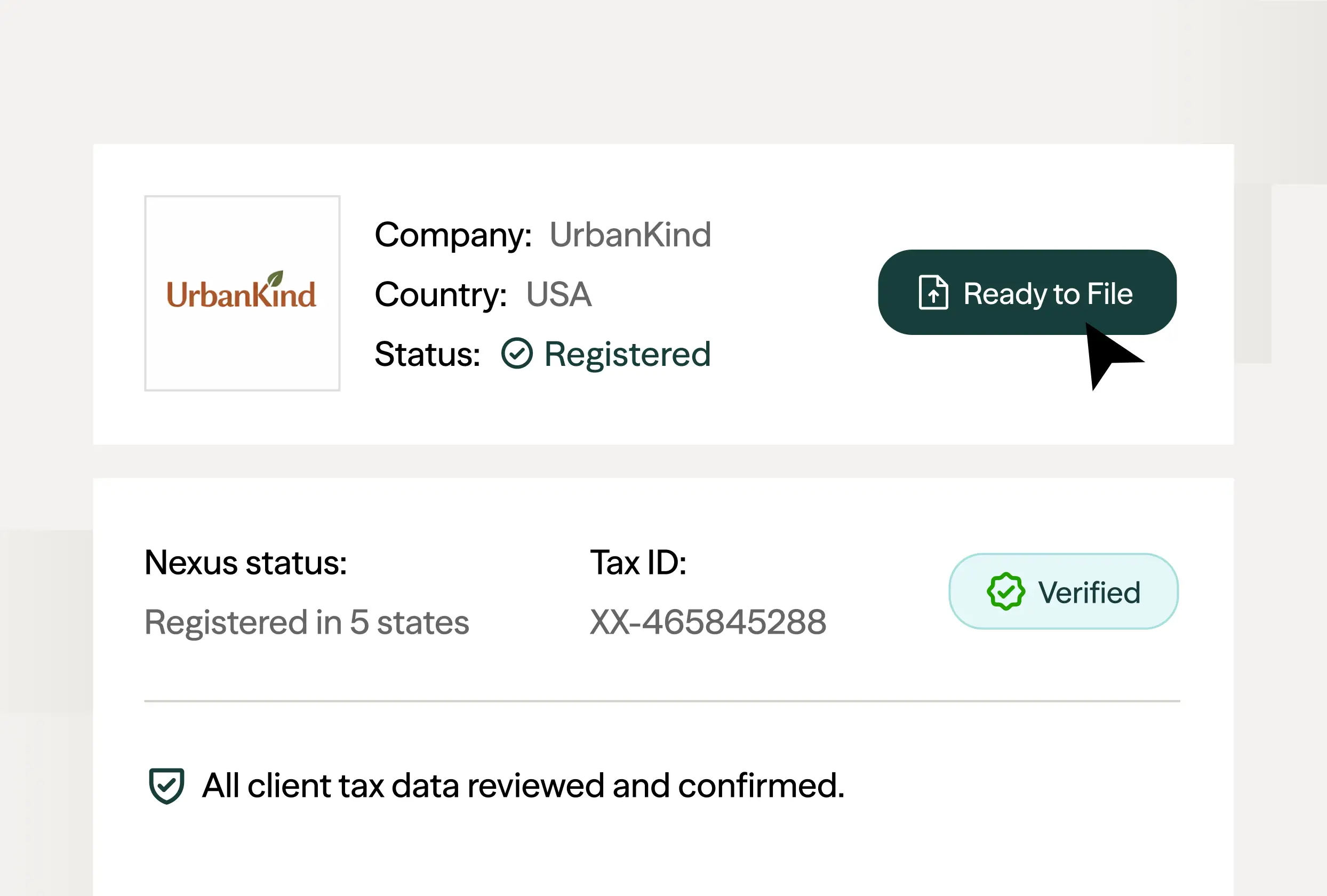Screen dimensions: 1327x896
Task: Click the 'All client tax data reviewed' message
Action: click(x=523, y=786)
